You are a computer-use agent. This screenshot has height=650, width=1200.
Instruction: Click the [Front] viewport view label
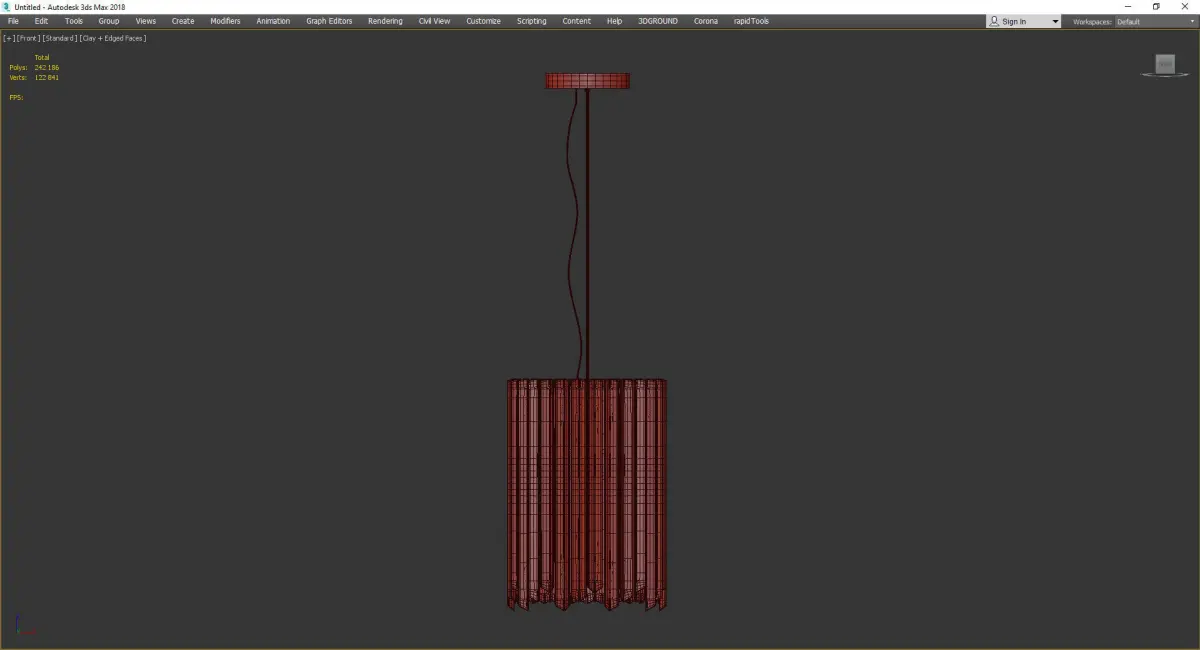point(28,38)
